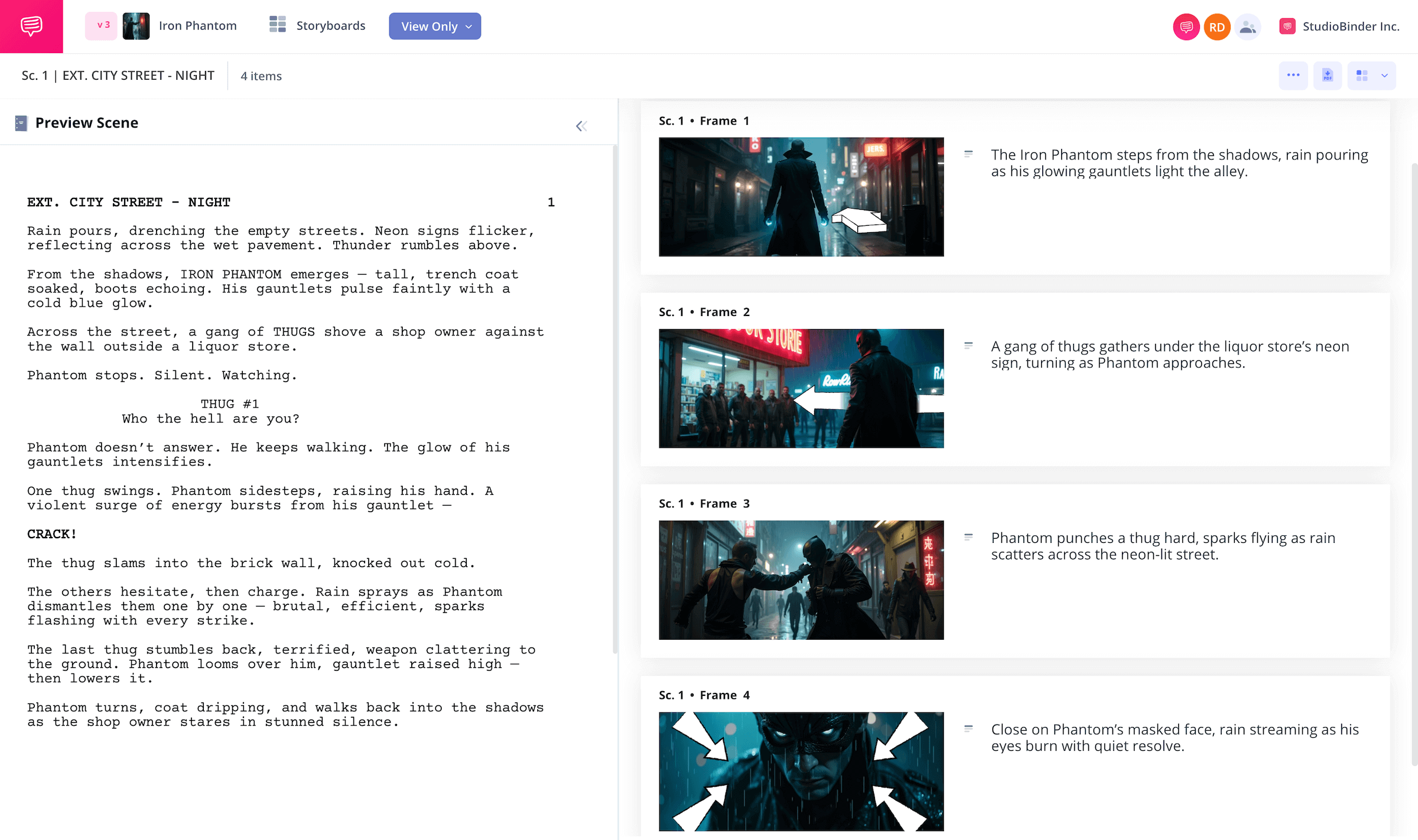Image resolution: width=1418 pixels, height=840 pixels.
Task: Click the Frame 2 storyboard thumbnail
Action: [x=801, y=388]
